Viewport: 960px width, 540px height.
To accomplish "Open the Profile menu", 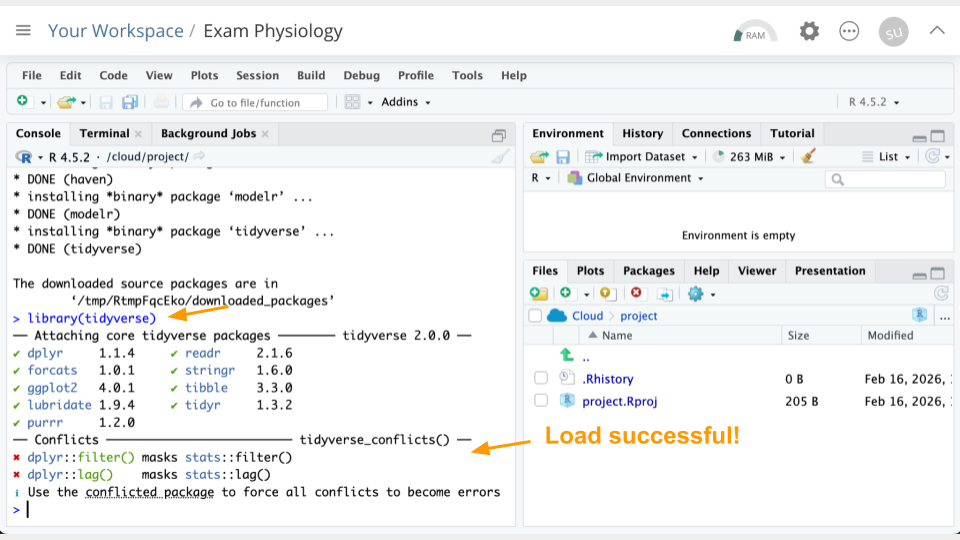I will click(416, 75).
